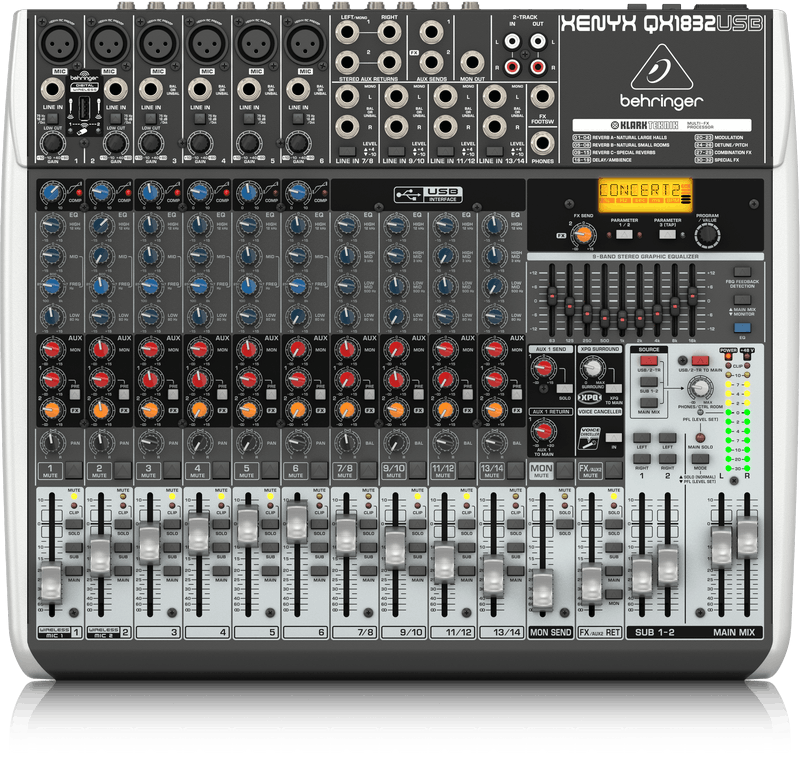This screenshot has width=800, height=763.
Task: Click the PROGRAM / VALUE knob
Action: tap(707, 235)
